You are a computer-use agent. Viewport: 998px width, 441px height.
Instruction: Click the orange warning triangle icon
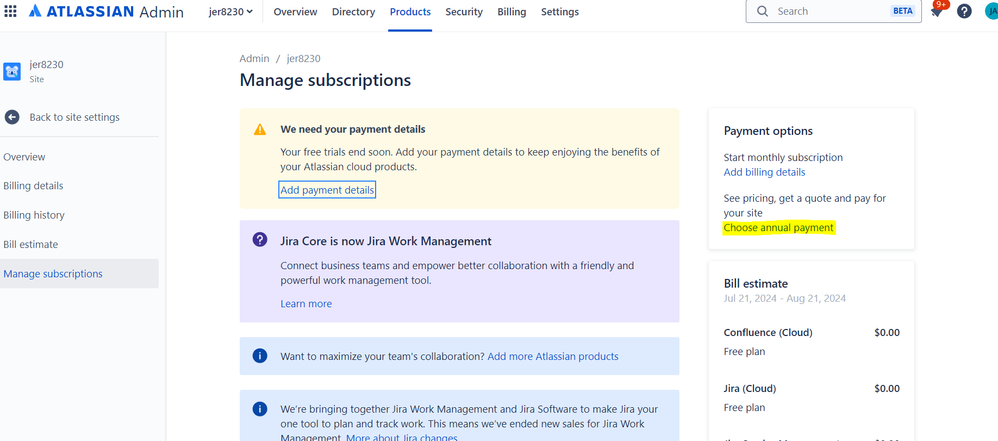260,129
